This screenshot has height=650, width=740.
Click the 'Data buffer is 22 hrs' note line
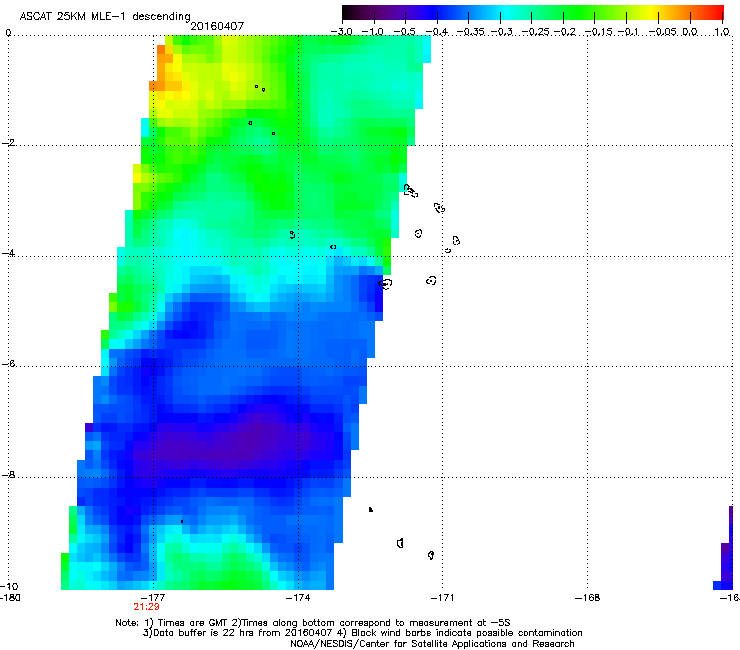(x=362, y=633)
